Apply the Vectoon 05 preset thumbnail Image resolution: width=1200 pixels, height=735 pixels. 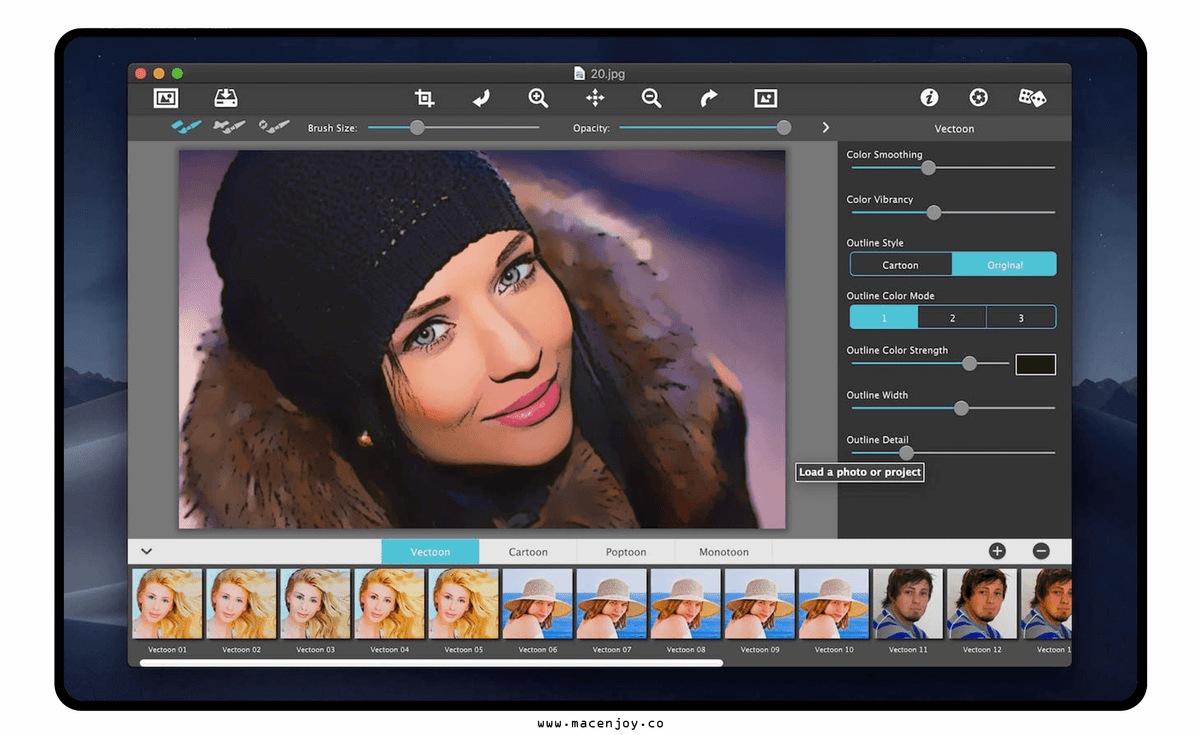(464, 604)
